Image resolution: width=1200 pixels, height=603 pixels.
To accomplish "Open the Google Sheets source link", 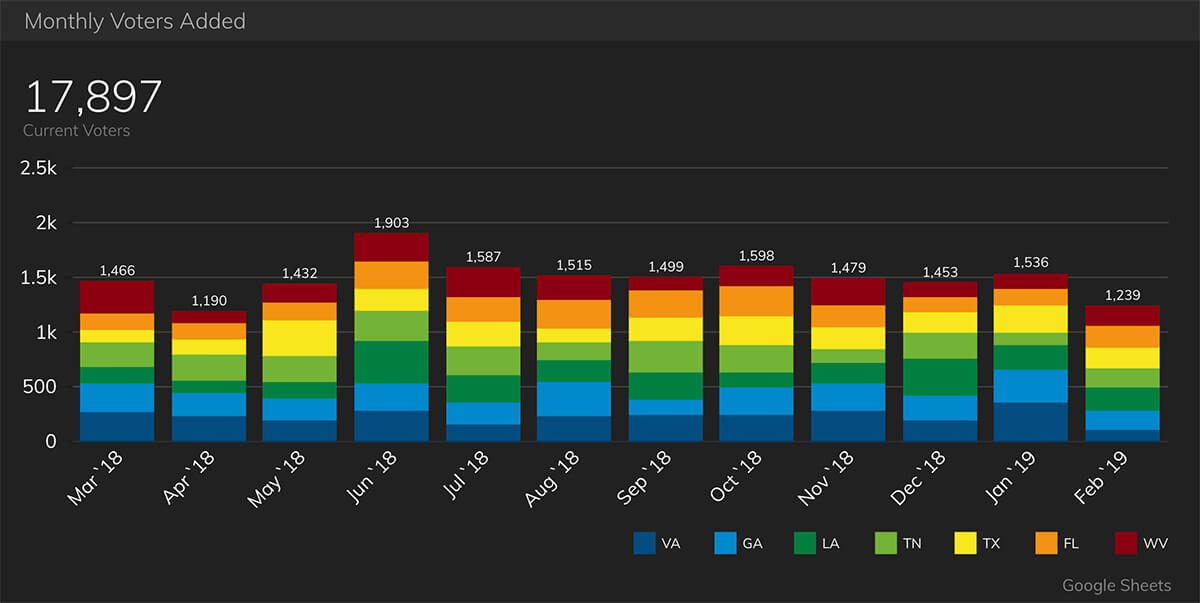I will coord(1116,585).
